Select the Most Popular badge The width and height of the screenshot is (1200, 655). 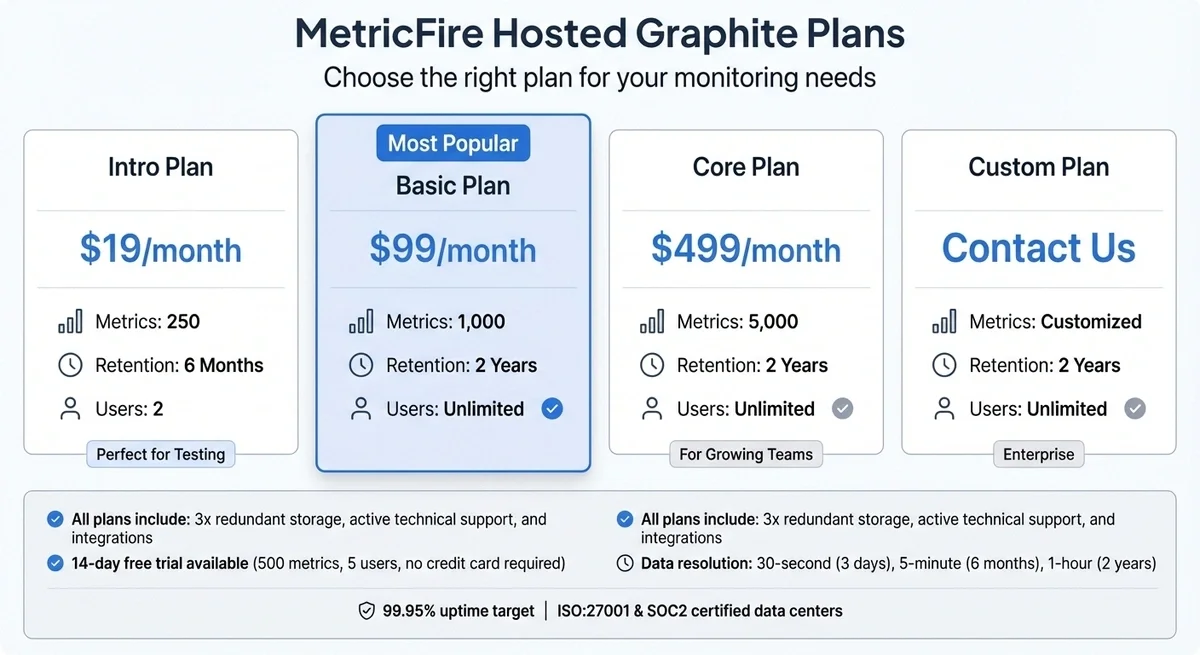coord(453,143)
